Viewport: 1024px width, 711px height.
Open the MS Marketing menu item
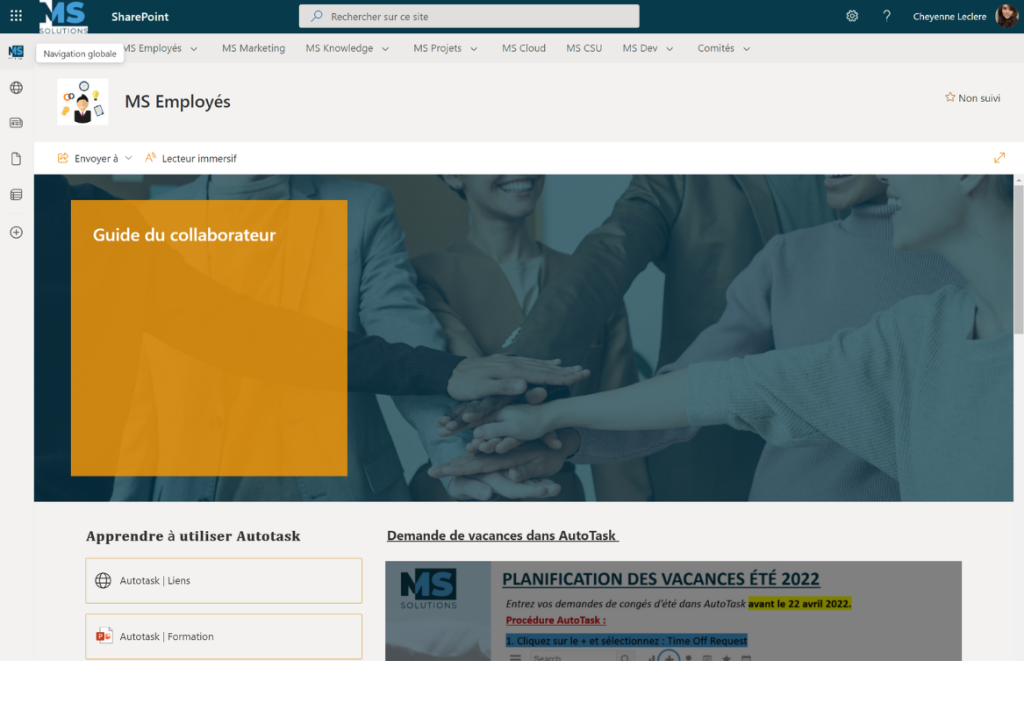pyautogui.click(x=253, y=48)
